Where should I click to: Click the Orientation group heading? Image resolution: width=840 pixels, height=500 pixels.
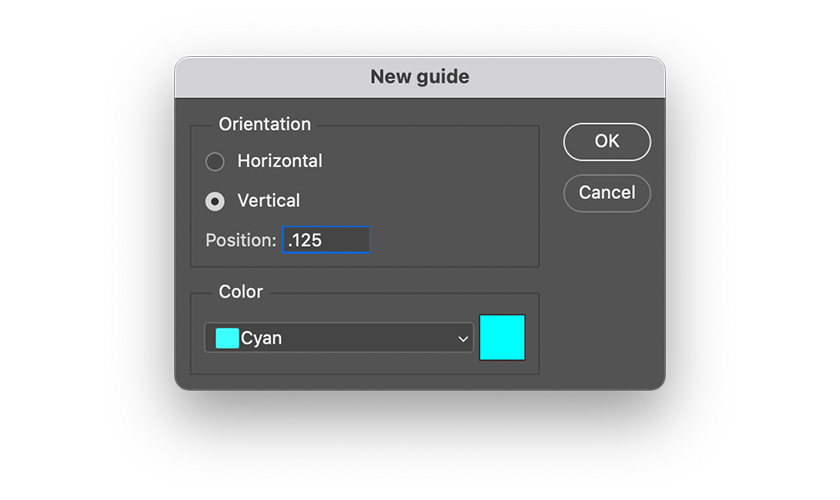pos(264,124)
